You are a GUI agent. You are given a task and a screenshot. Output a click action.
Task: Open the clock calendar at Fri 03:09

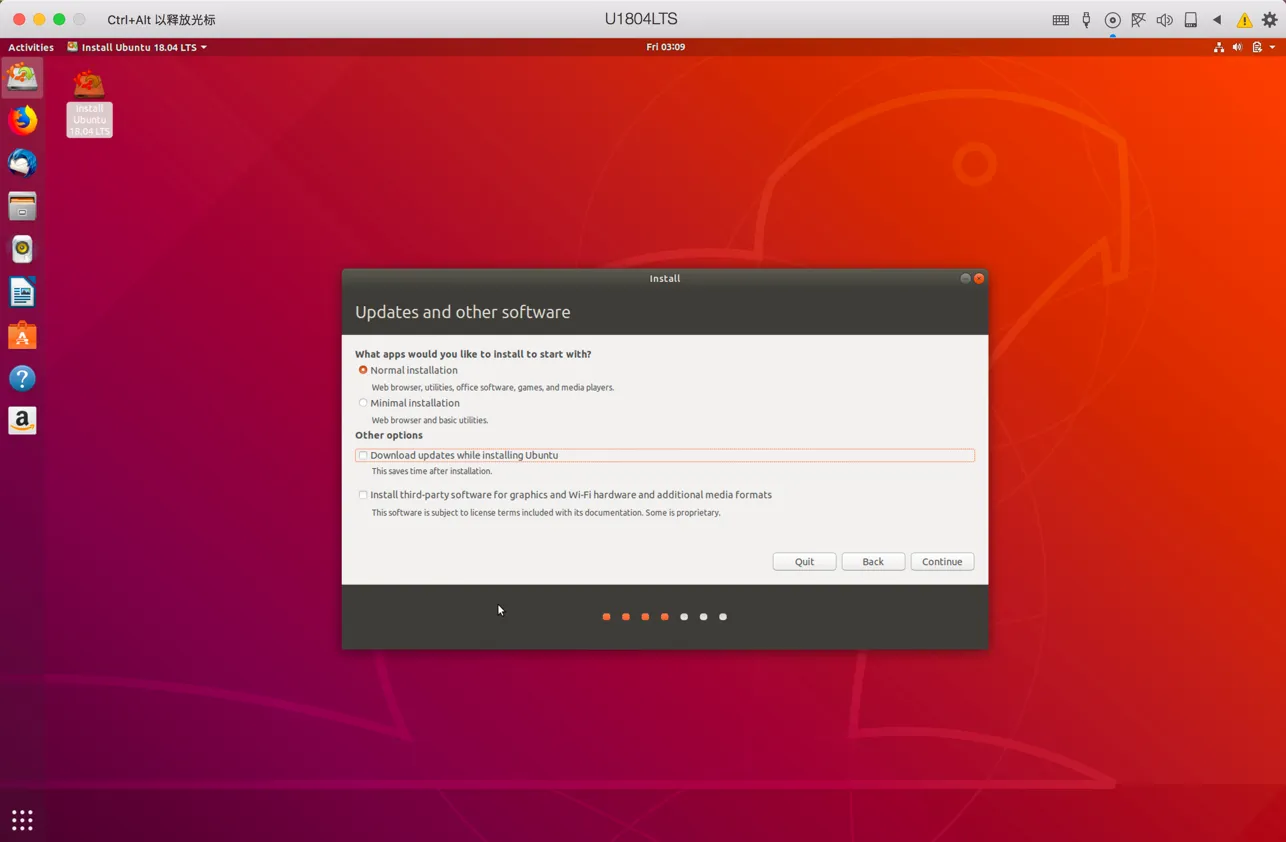coord(665,47)
